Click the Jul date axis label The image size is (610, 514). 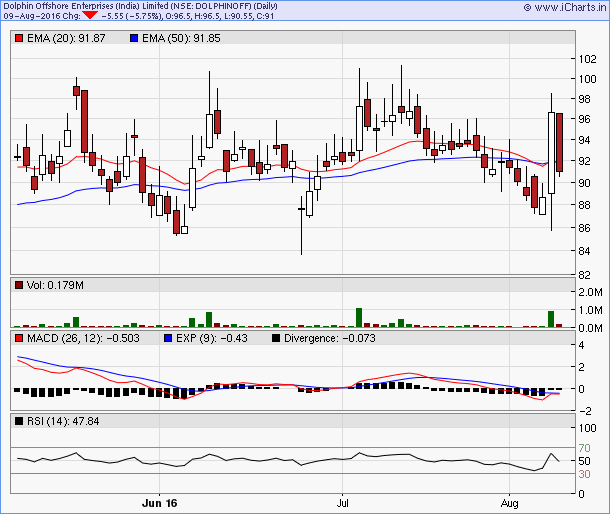tap(342, 503)
